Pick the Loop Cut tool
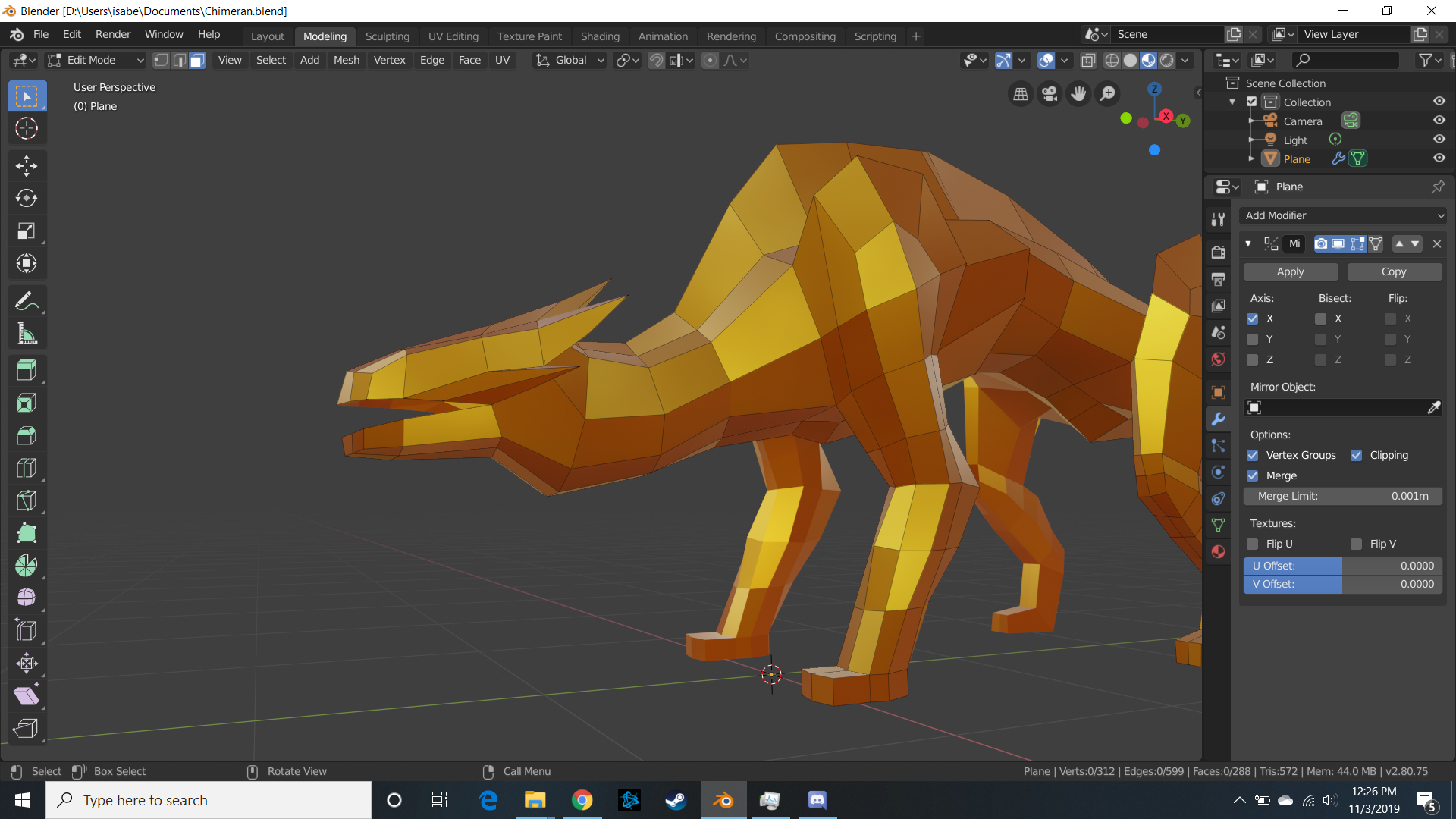This screenshot has width=1456, height=819. (27, 468)
